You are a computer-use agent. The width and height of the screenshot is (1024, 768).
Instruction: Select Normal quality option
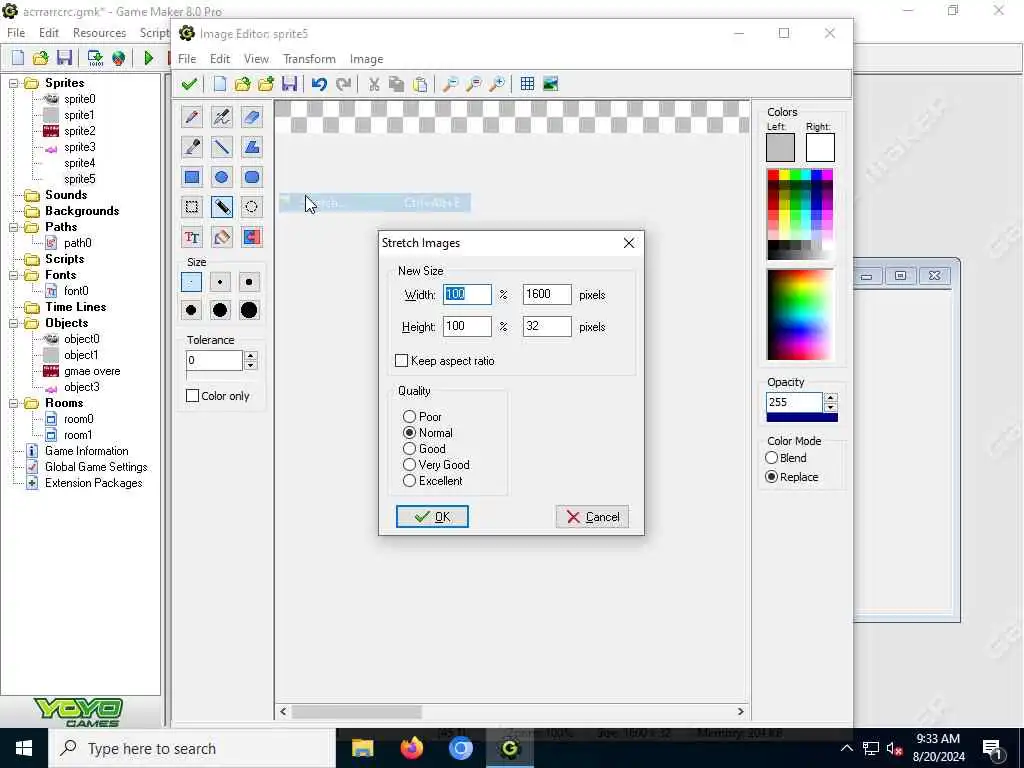coord(409,432)
